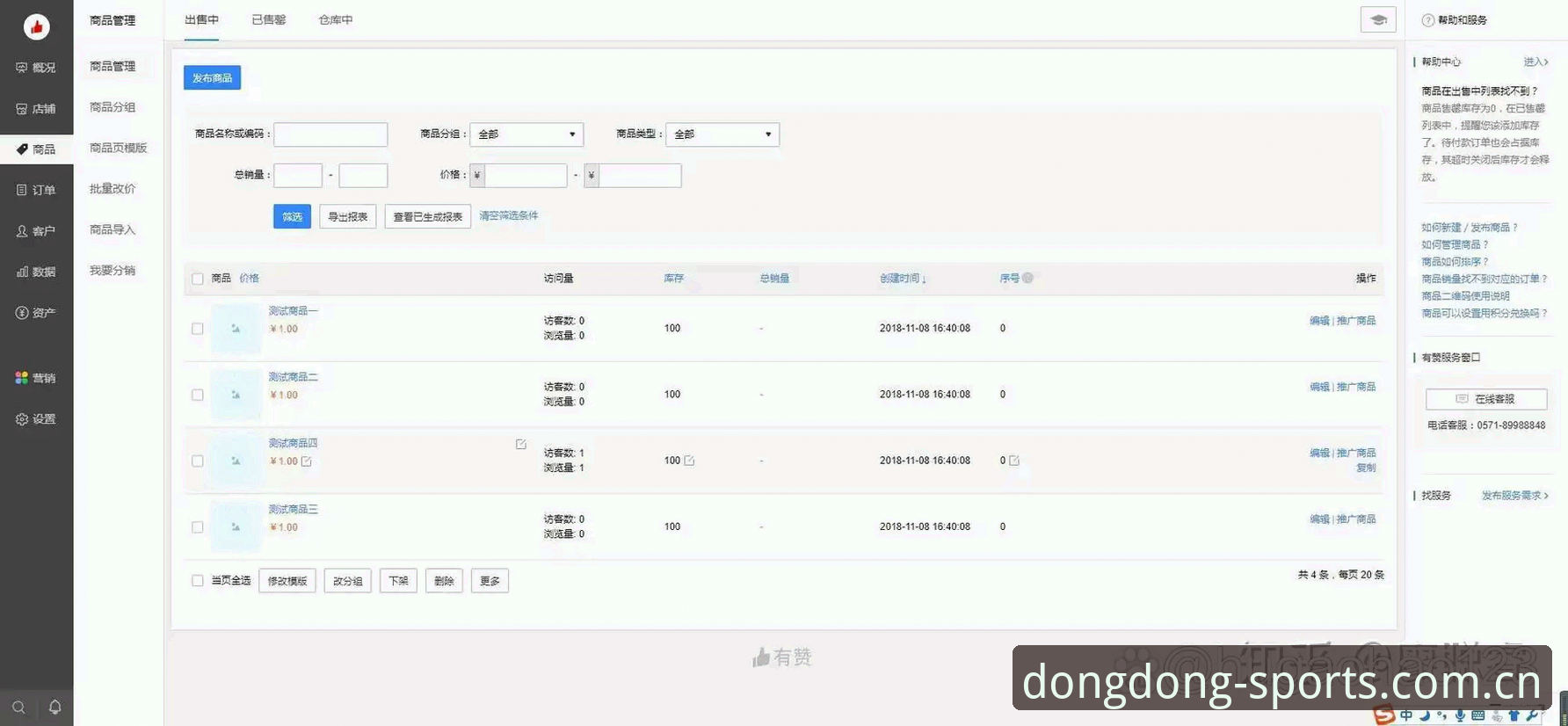Open 概况 overview in main sidebar
This screenshot has height=726, width=1568.
click(36, 68)
